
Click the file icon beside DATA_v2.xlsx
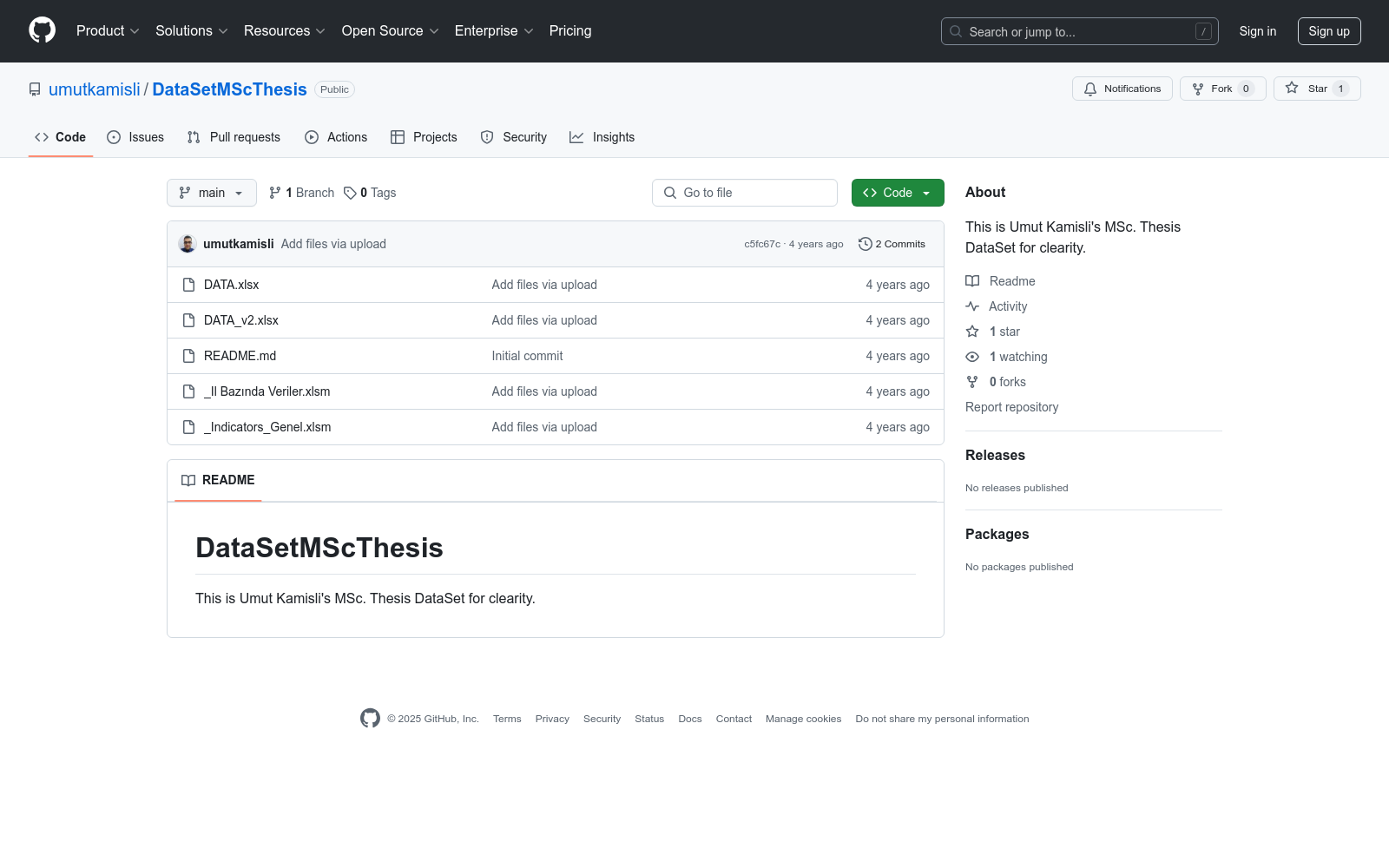(188, 320)
